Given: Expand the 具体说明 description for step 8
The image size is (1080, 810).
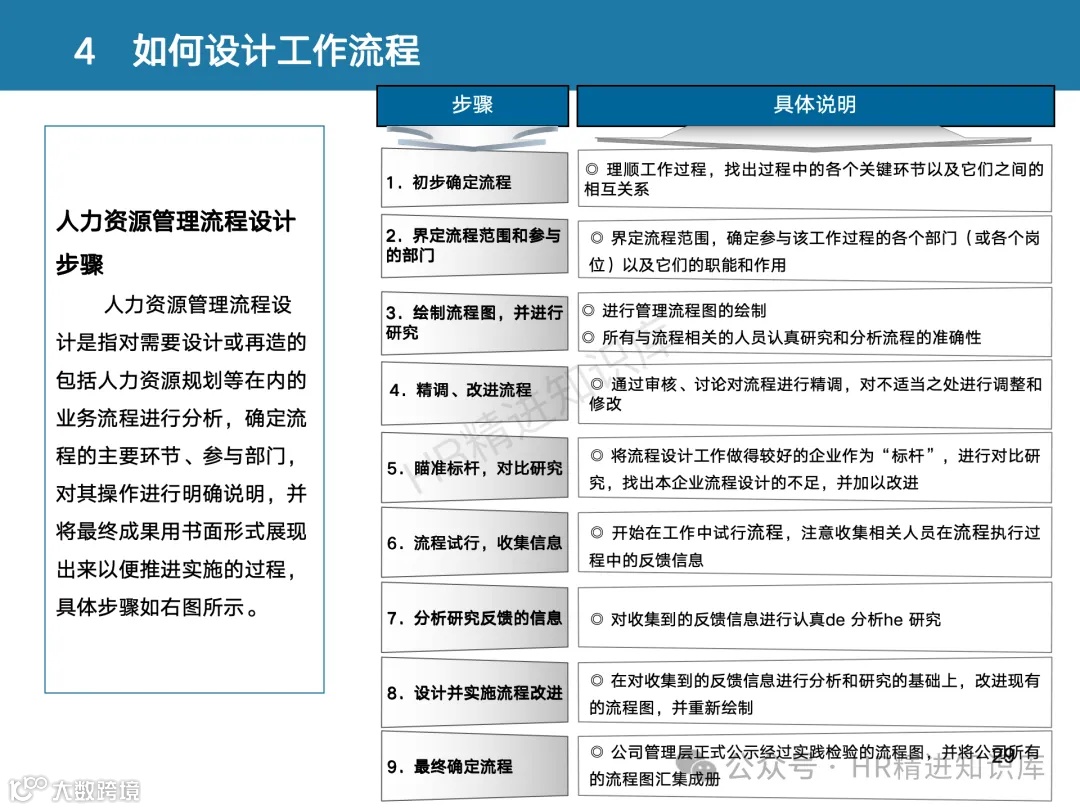Looking at the screenshot, I should 815,691.
